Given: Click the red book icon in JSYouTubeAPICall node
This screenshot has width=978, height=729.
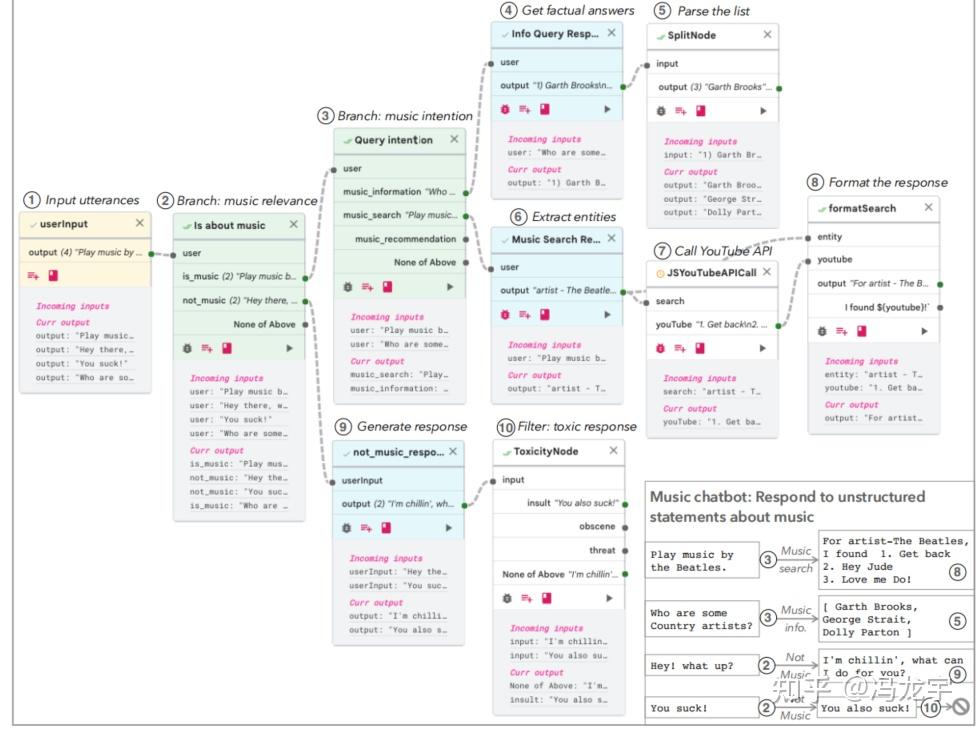Looking at the screenshot, I should pyautogui.click(x=700, y=348).
